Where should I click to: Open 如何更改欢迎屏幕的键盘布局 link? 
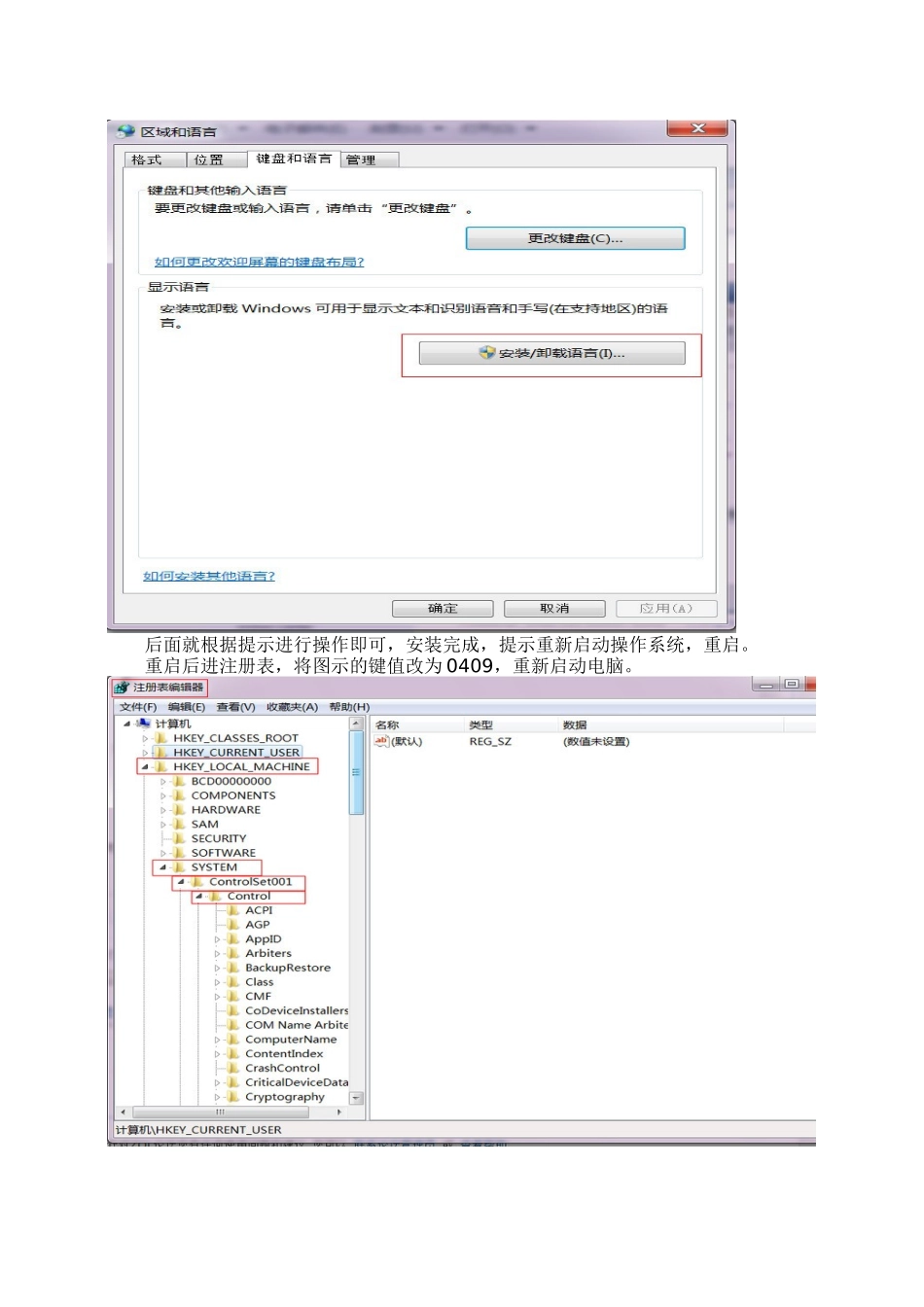(x=259, y=262)
